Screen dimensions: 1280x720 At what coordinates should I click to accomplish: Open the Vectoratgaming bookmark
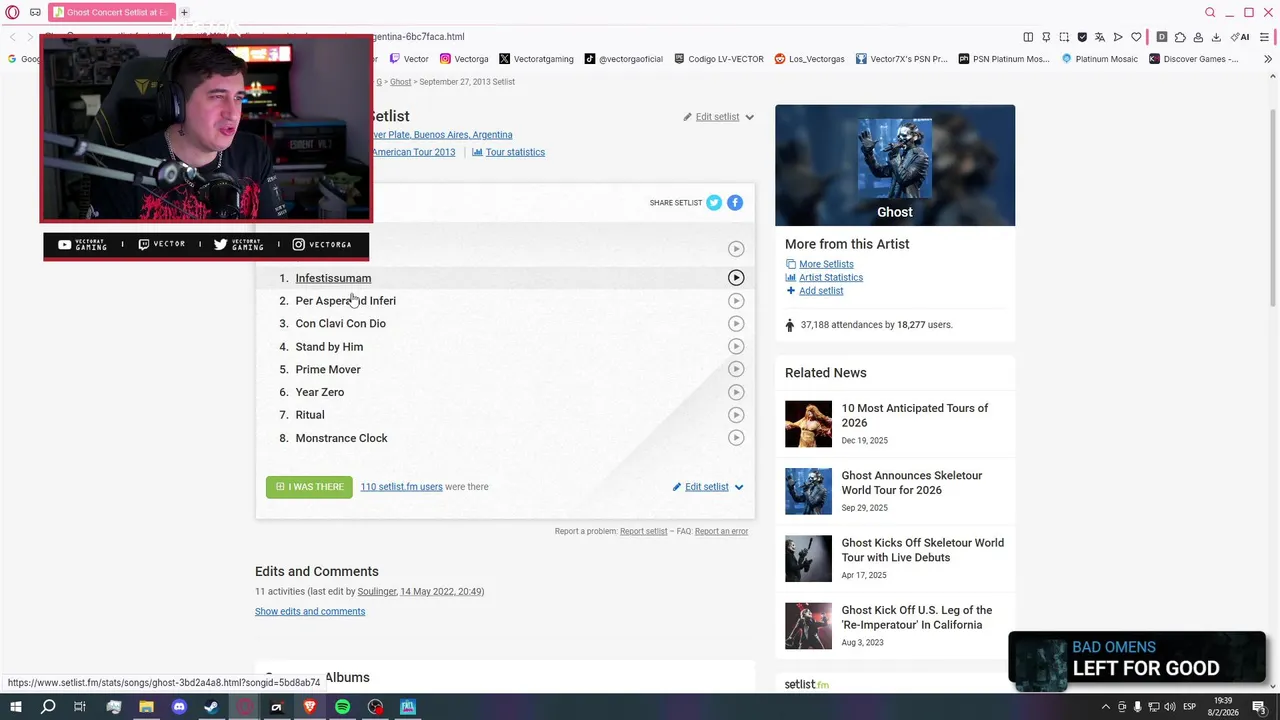[536, 59]
